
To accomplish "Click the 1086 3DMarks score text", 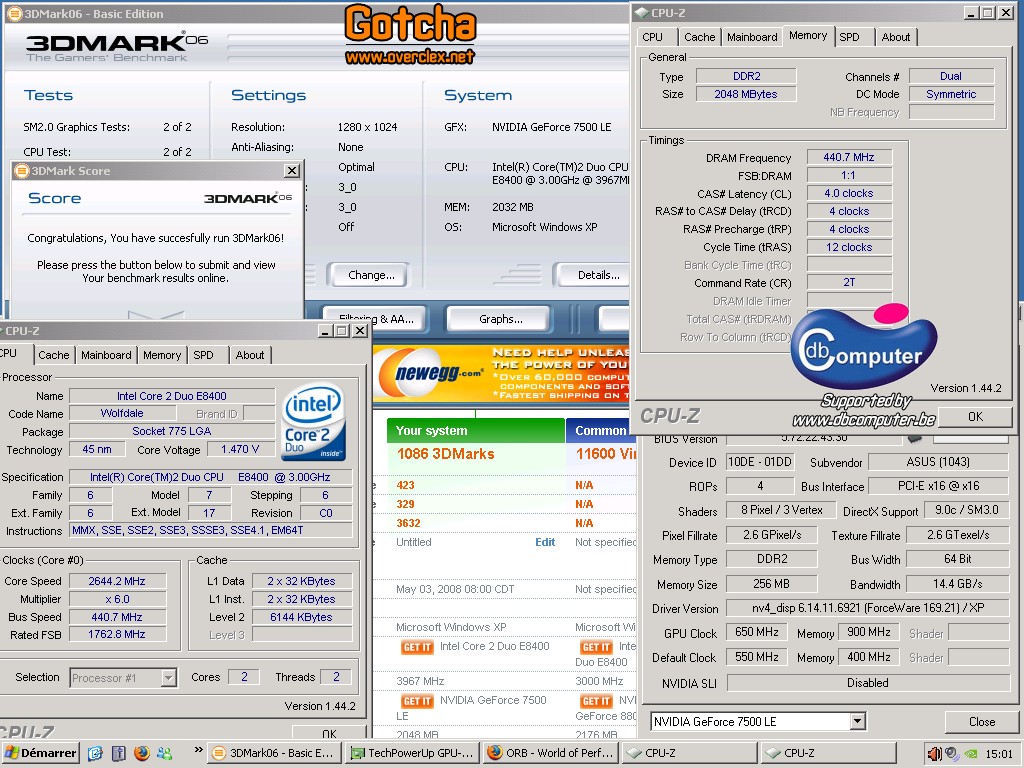I will point(445,454).
